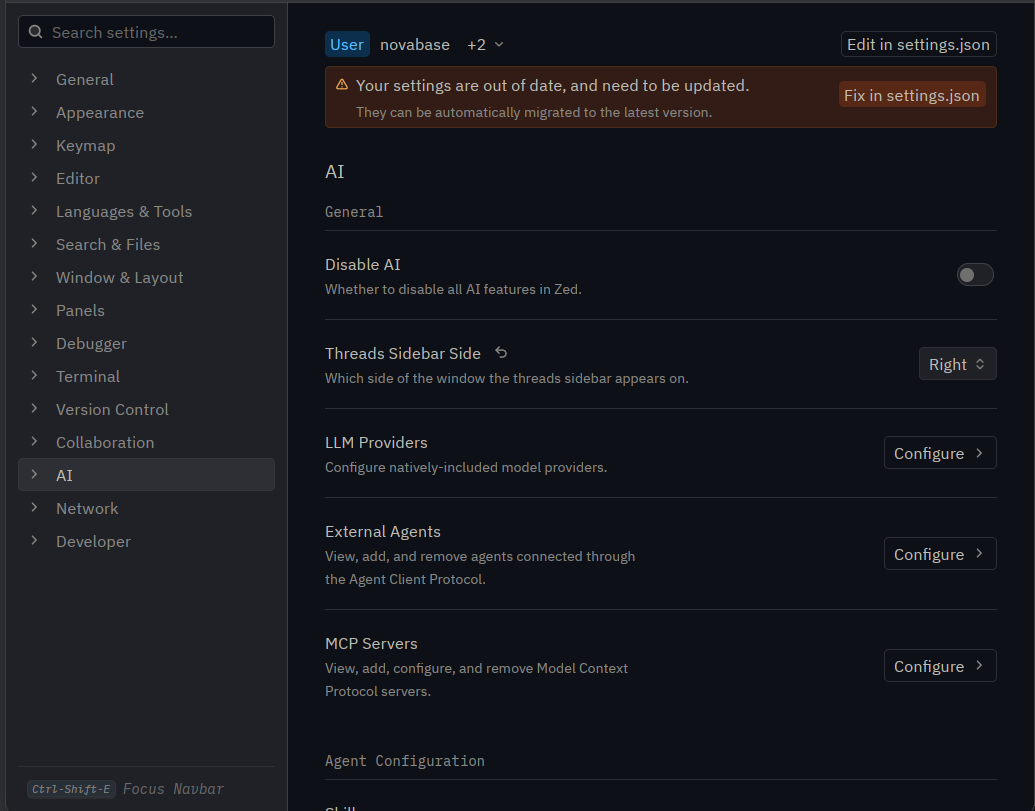Expand the Panels section chevron
The height and width of the screenshot is (811, 1035).
(x=34, y=309)
